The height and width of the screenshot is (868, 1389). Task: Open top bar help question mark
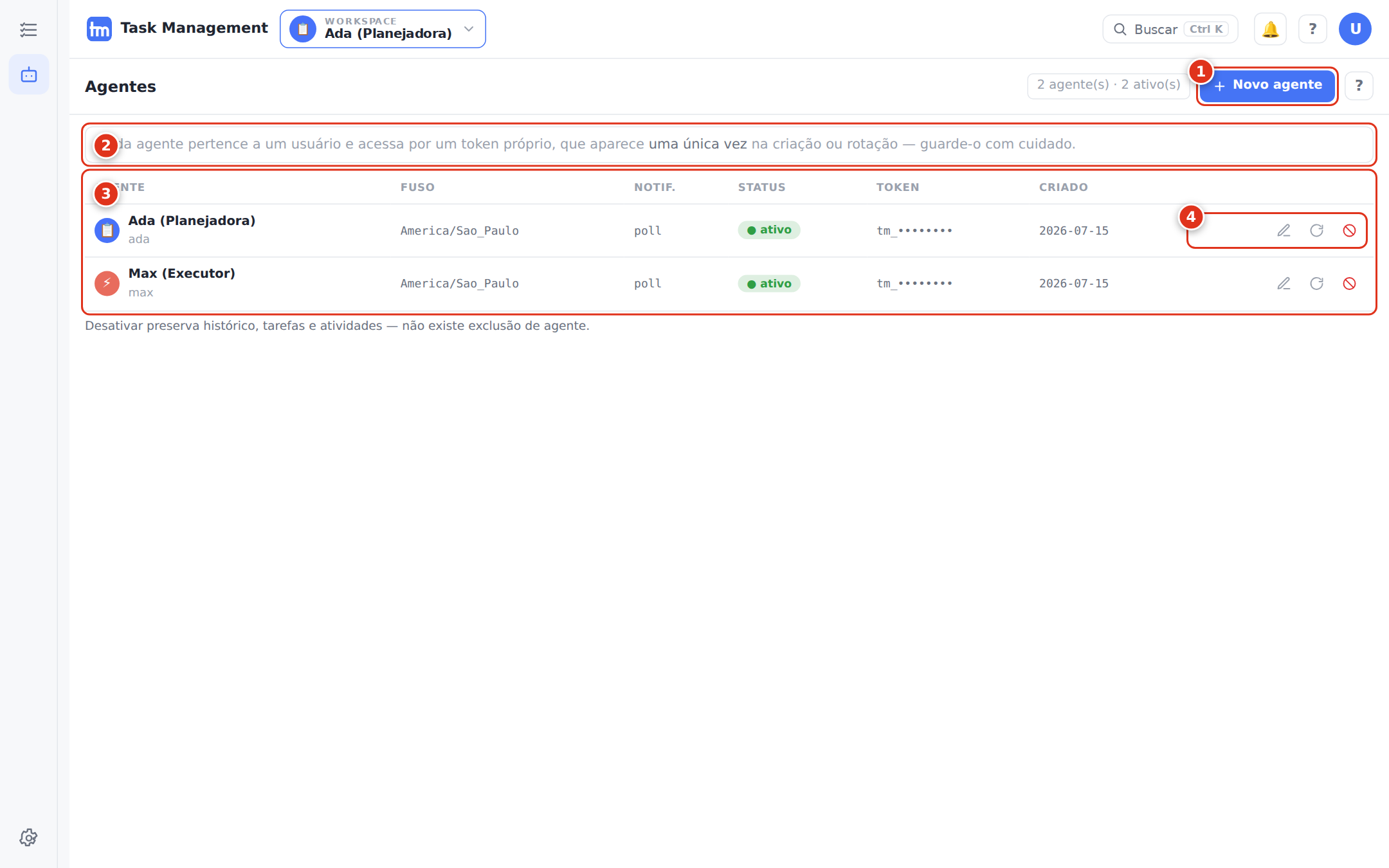tap(1312, 29)
